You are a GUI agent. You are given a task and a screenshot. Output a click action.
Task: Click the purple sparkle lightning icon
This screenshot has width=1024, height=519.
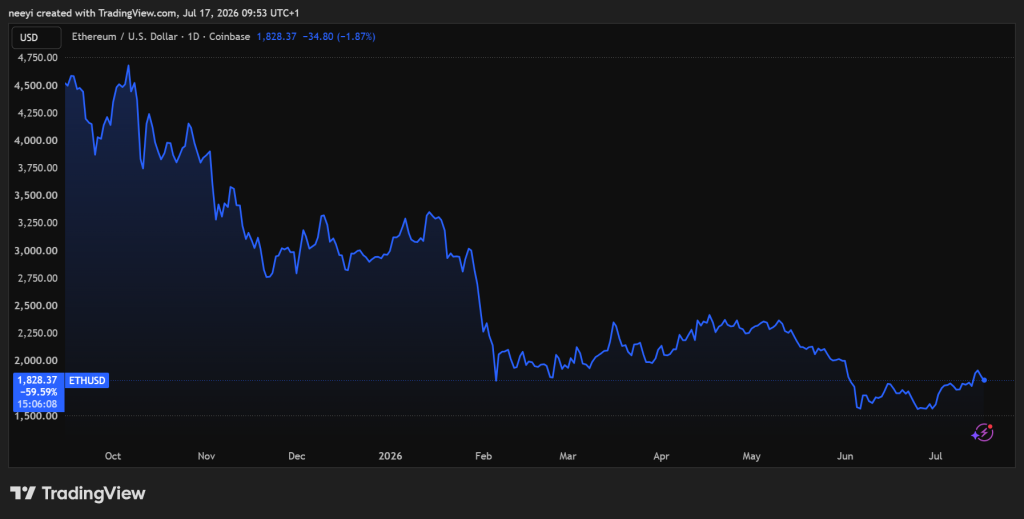982,433
